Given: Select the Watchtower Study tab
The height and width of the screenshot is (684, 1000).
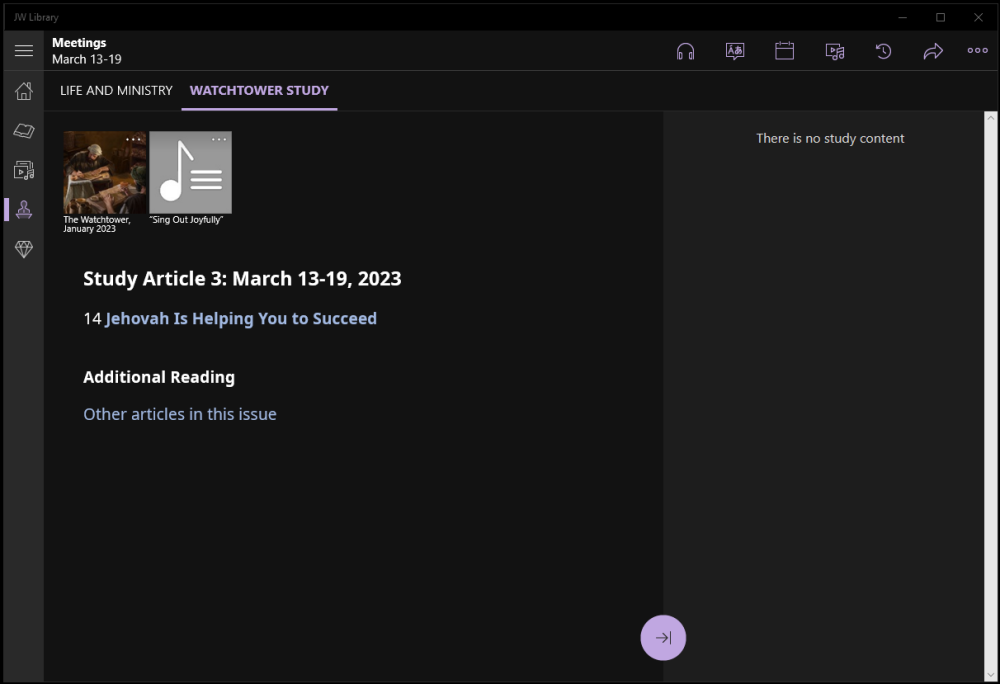Looking at the screenshot, I should (259, 90).
